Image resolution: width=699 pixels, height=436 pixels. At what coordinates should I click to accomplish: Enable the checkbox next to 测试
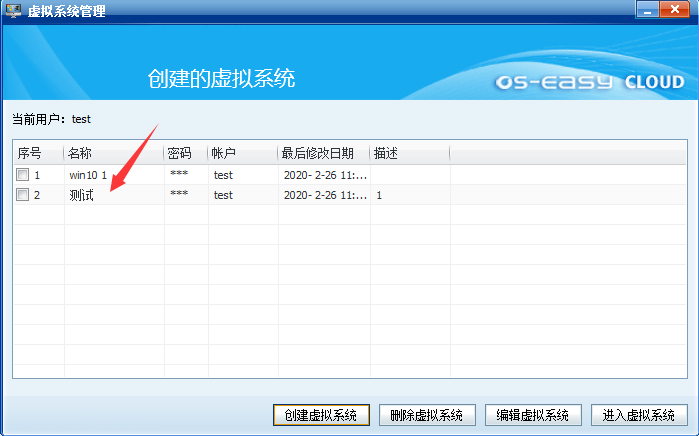[23, 195]
